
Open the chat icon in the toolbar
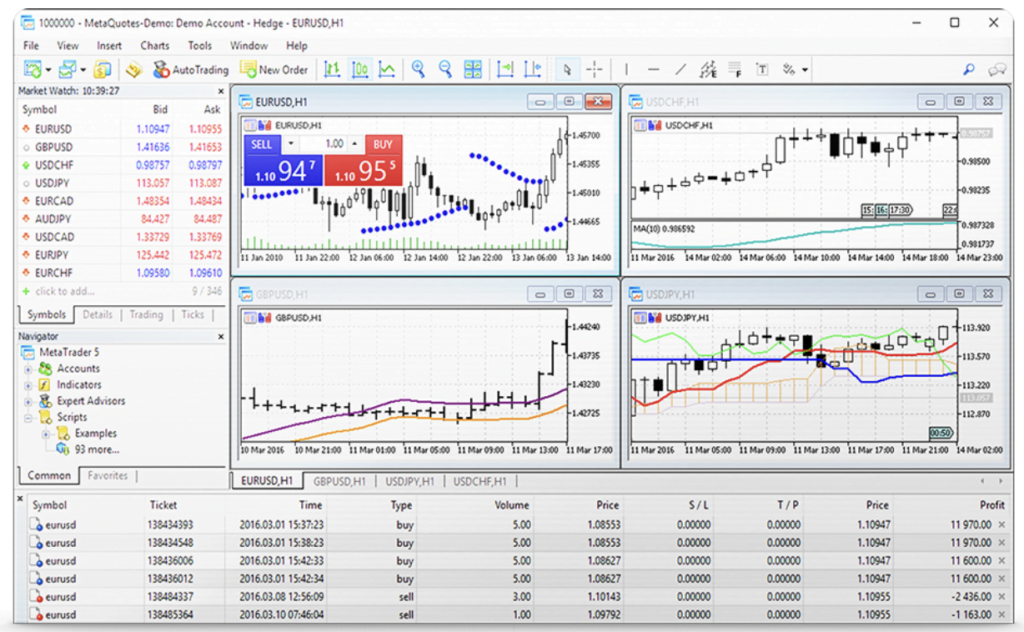pyautogui.click(x=997, y=69)
